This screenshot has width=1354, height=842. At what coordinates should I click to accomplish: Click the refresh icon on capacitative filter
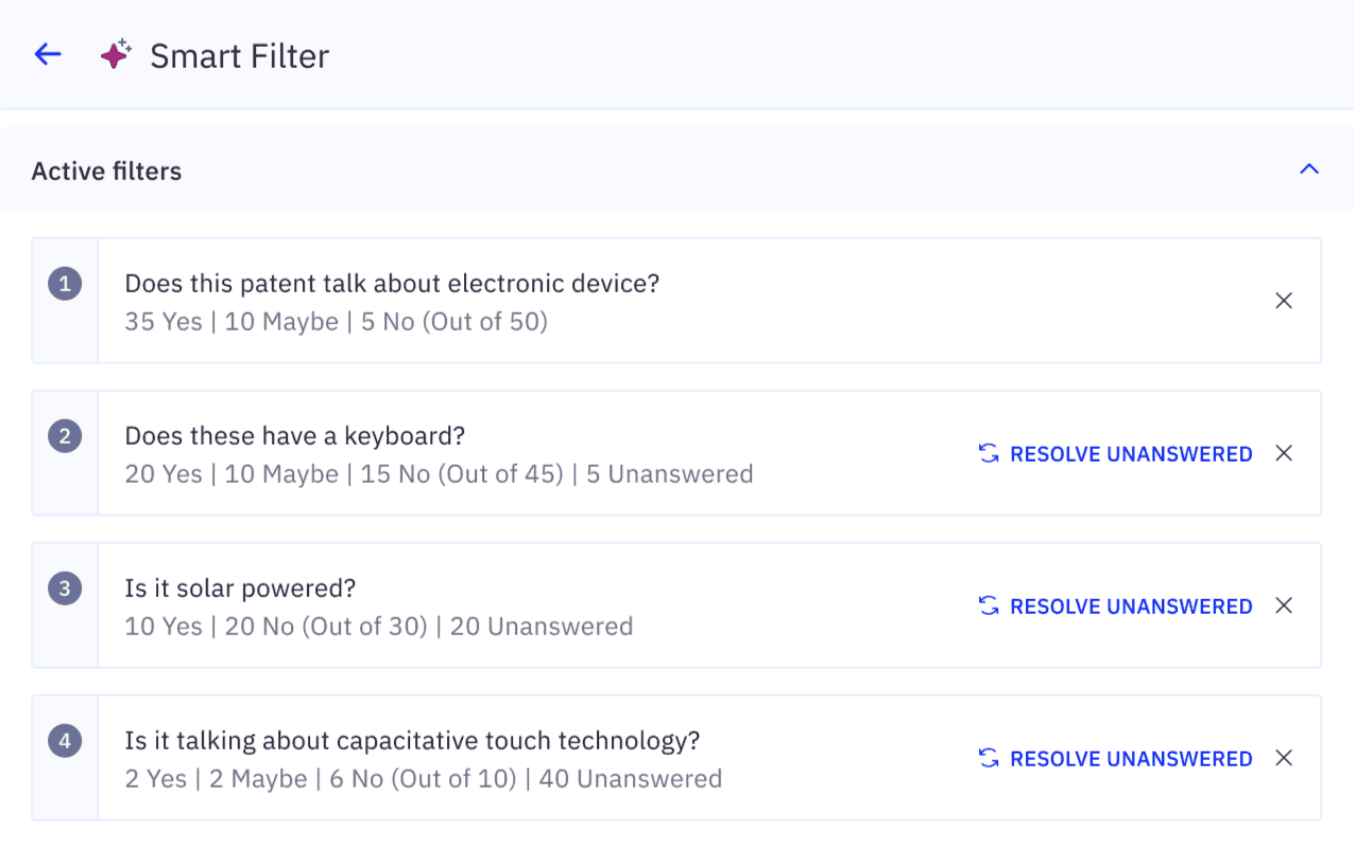tap(989, 759)
